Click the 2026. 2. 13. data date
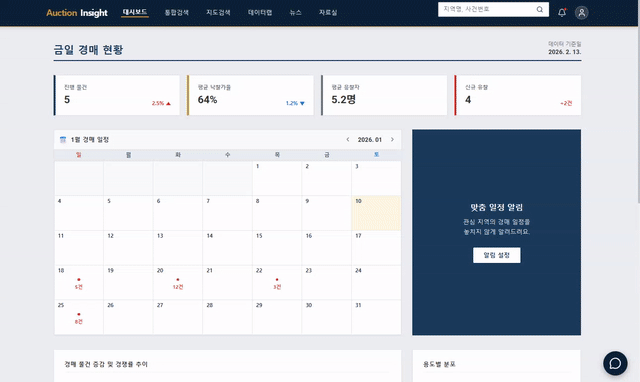The height and width of the screenshot is (382, 640). 565,52
